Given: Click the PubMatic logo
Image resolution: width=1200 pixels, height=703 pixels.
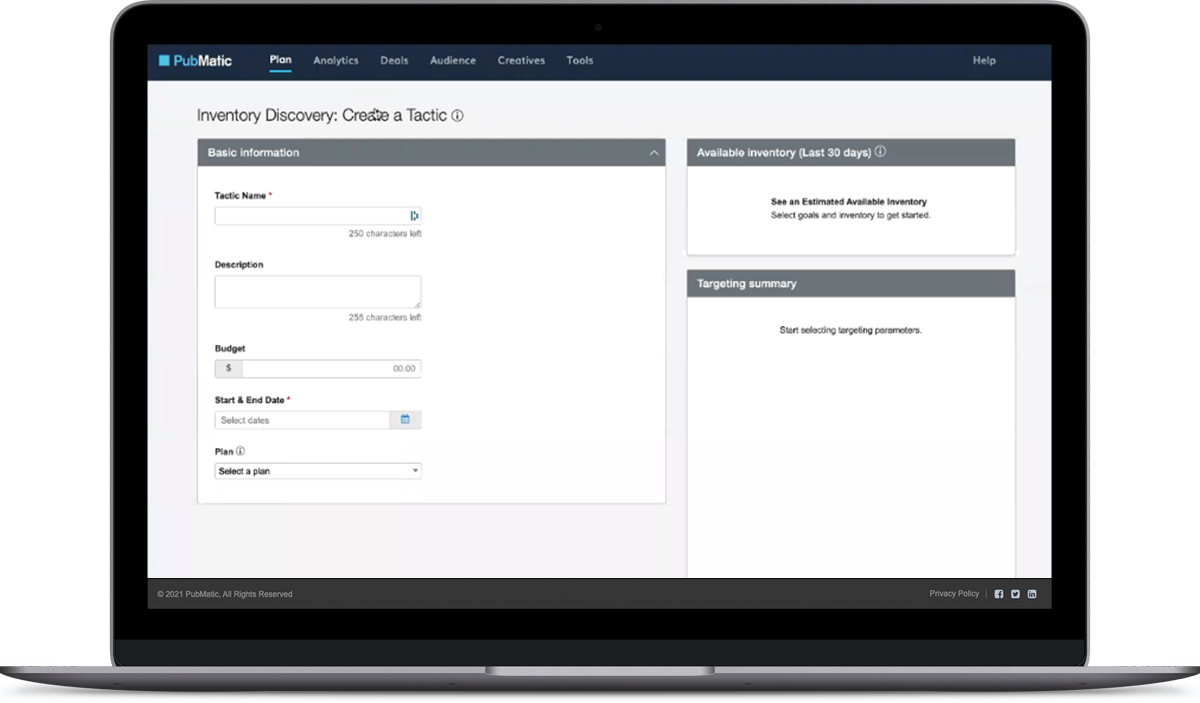Looking at the screenshot, I should tap(195, 61).
